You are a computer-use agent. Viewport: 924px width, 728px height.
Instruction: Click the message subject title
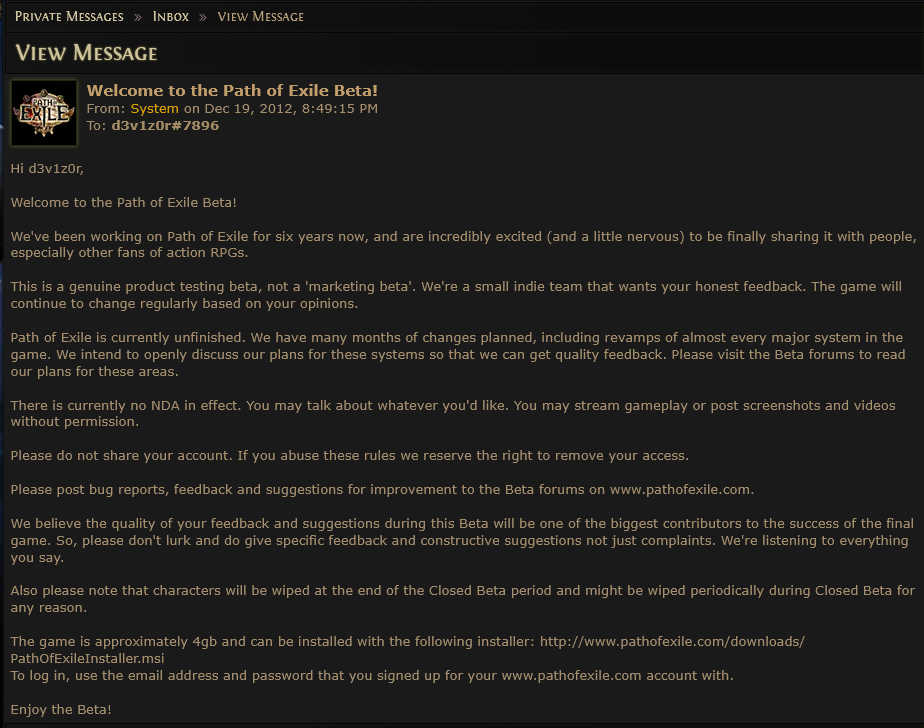(232, 90)
